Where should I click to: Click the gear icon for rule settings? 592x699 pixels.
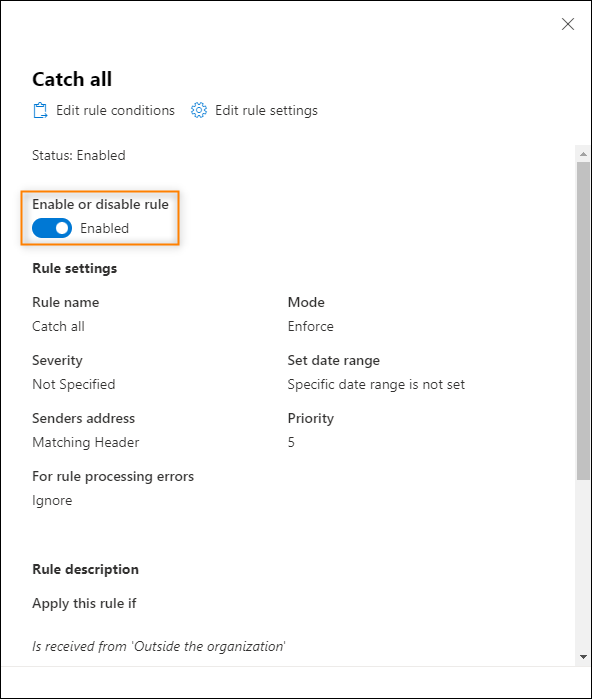tap(199, 110)
